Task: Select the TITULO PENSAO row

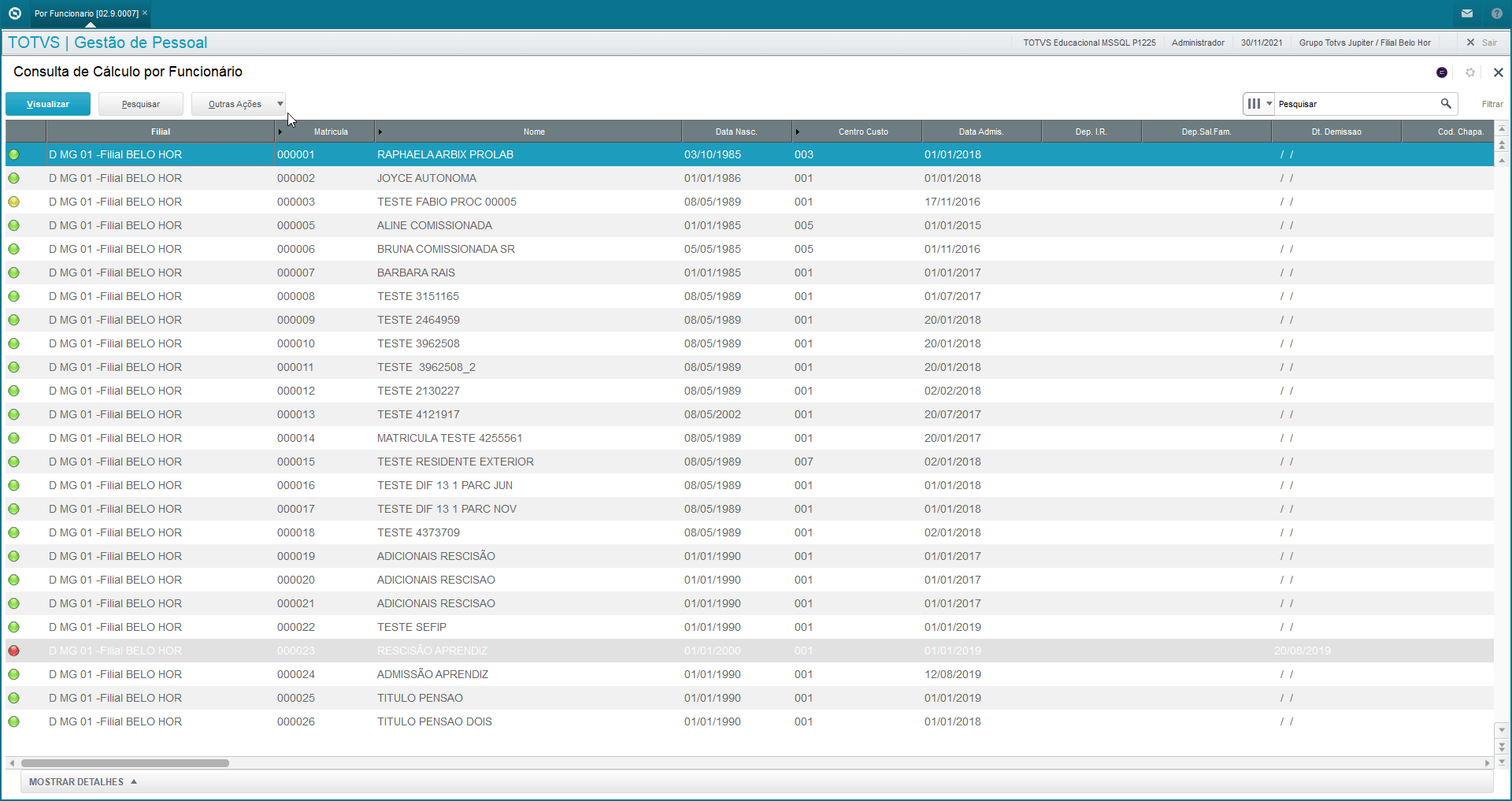Action: [750, 698]
